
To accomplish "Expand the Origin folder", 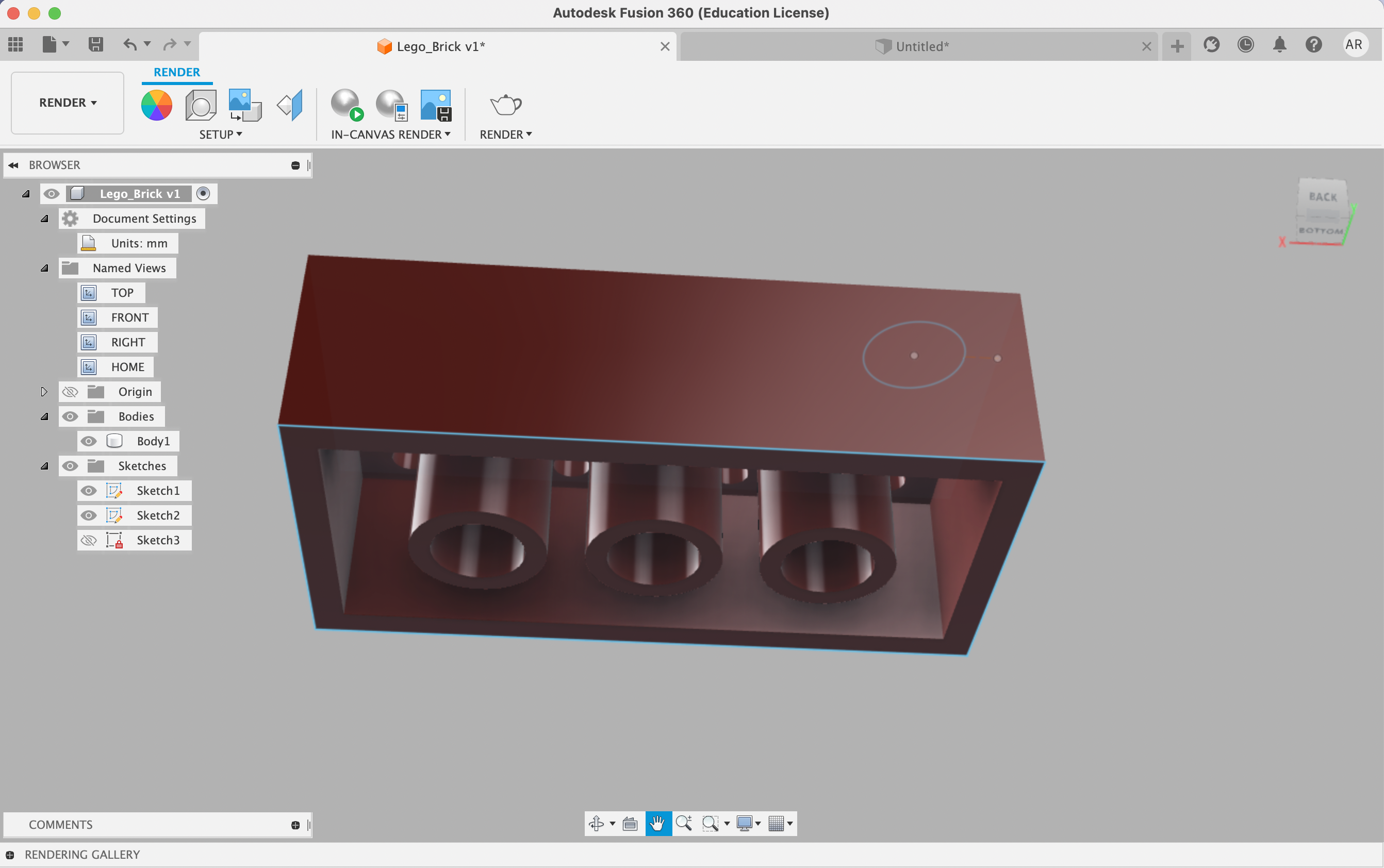I will tap(44, 392).
